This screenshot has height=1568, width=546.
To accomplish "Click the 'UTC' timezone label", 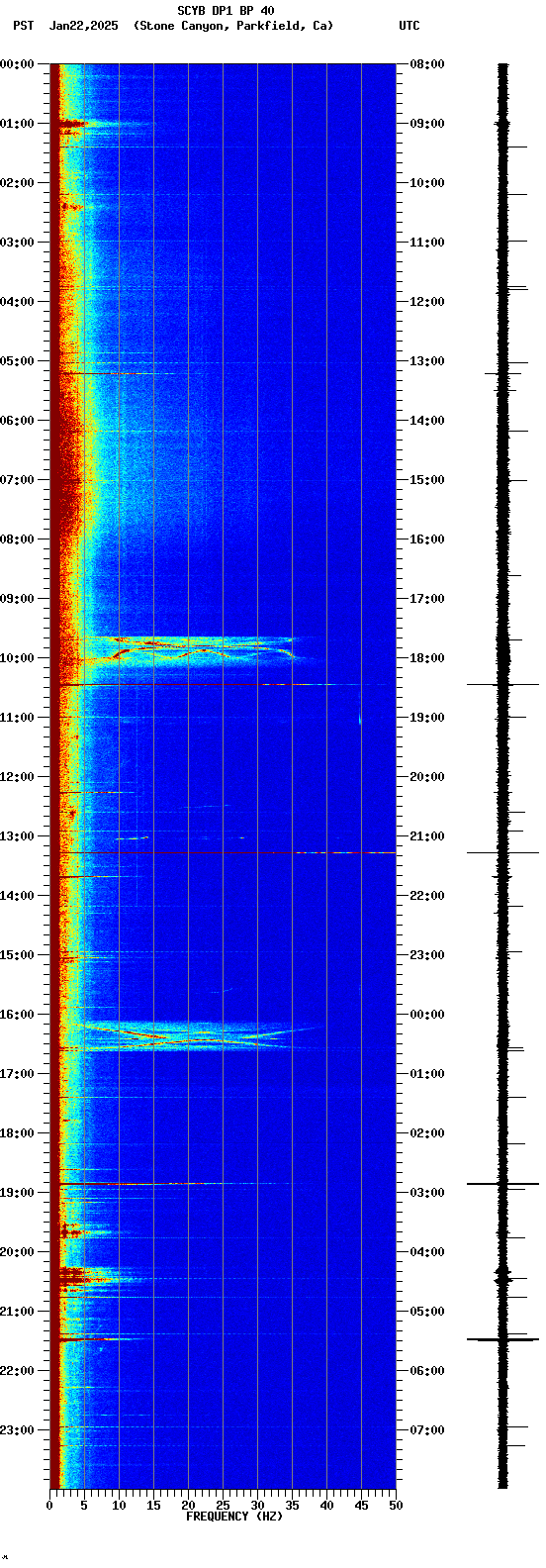I will click(x=409, y=26).
